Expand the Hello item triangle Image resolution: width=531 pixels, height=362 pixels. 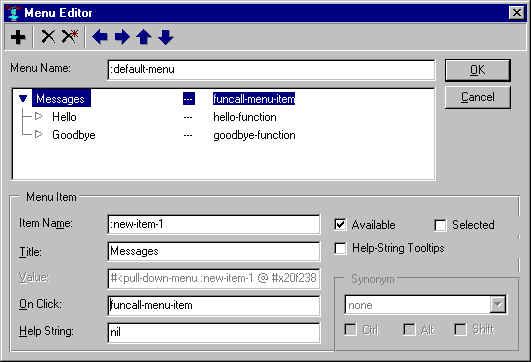coord(39,116)
